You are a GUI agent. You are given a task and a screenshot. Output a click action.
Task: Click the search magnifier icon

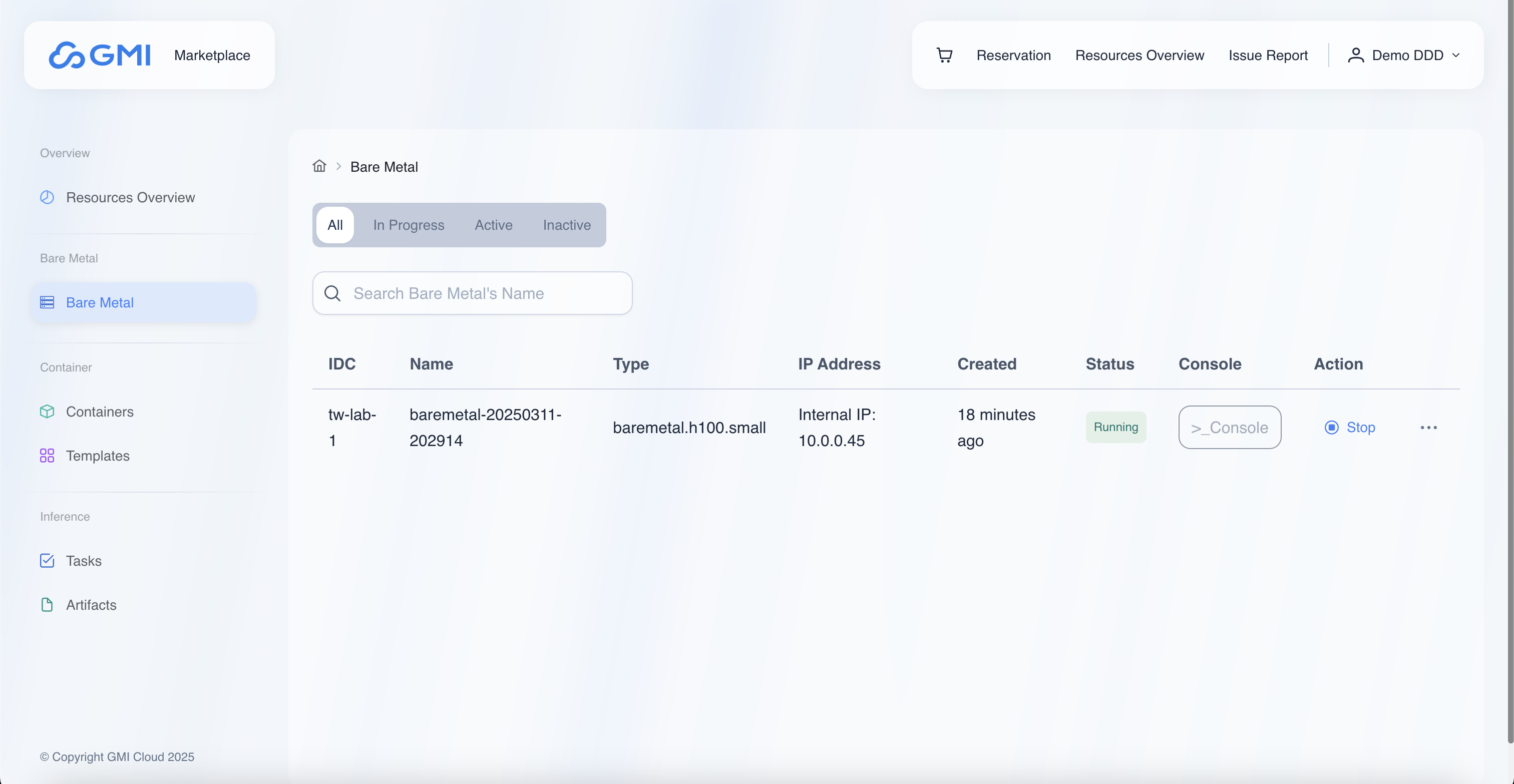332,293
